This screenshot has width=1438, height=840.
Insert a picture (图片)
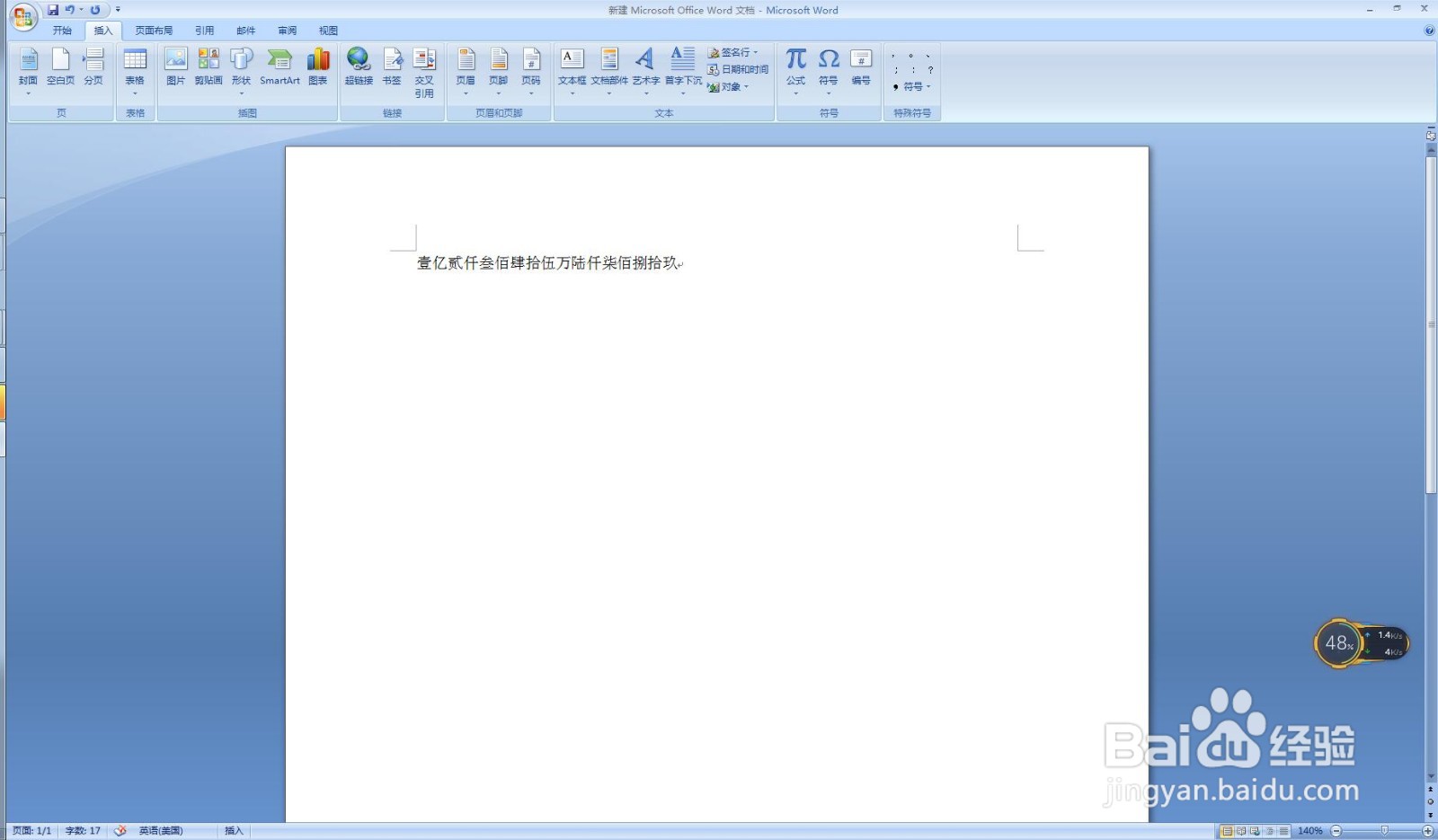click(x=176, y=66)
